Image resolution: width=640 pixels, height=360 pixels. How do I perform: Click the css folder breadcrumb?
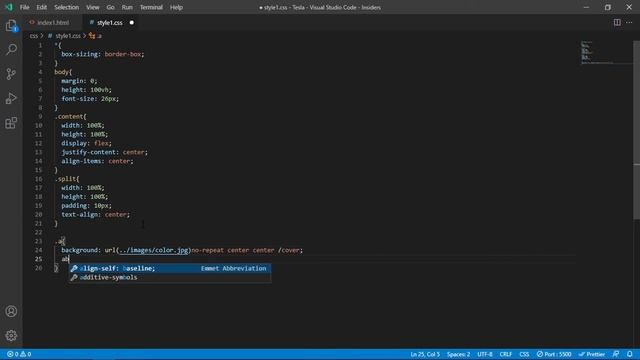(x=33, y=36)
